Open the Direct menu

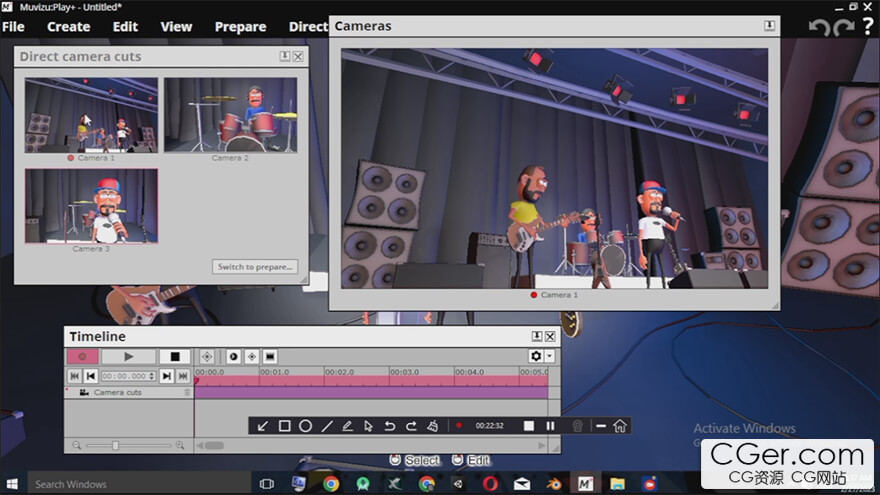[308, 27]
